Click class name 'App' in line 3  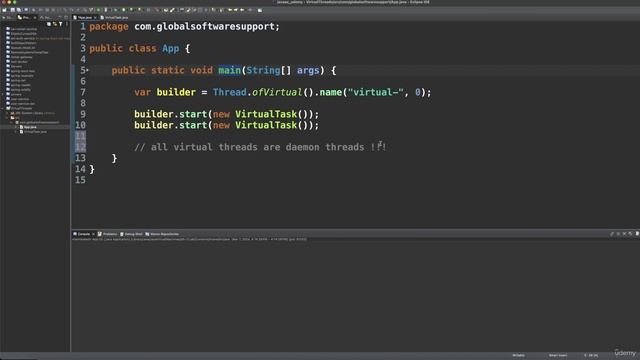point(171,49)
